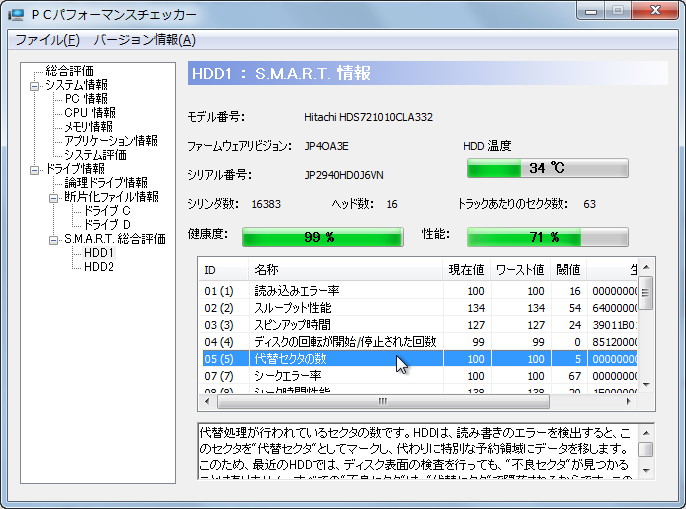Select 論理ドライブ情報 tree item
The image size is (686, 509).
point(106,183)
